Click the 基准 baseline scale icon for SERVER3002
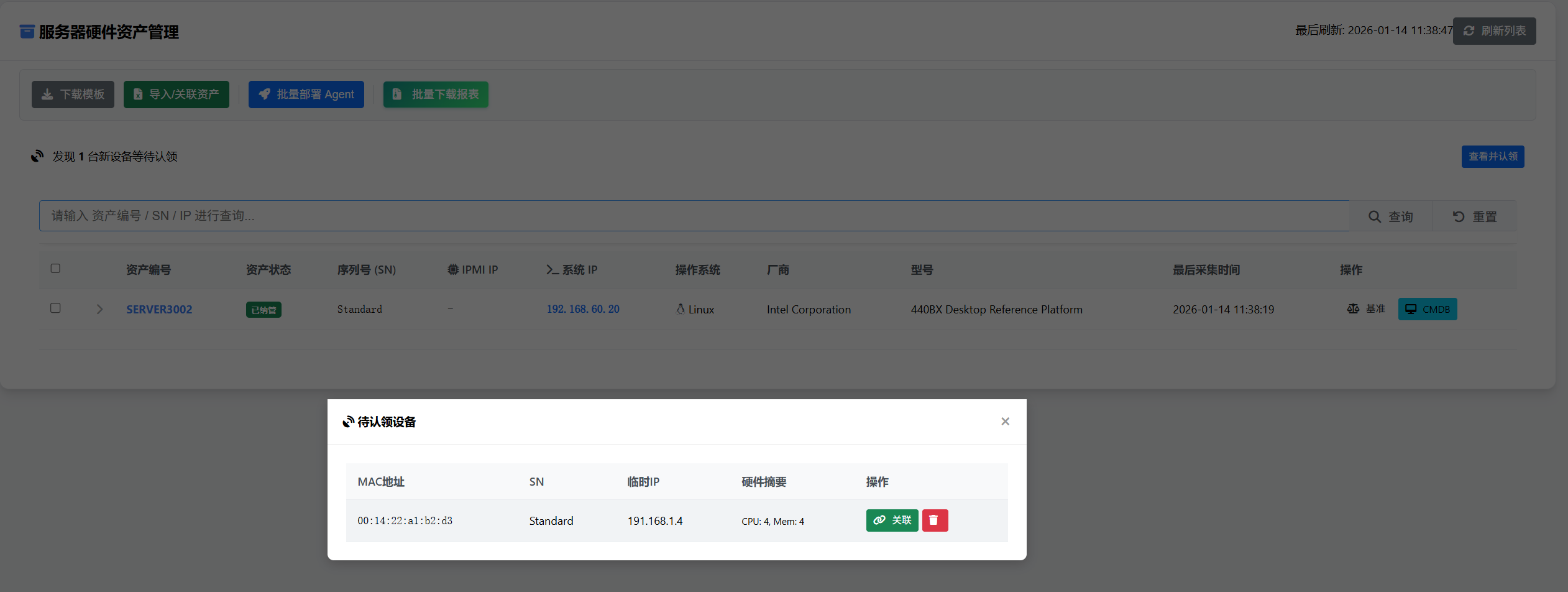This screenshot has height=592, width=1568. tap(1354, 308)
